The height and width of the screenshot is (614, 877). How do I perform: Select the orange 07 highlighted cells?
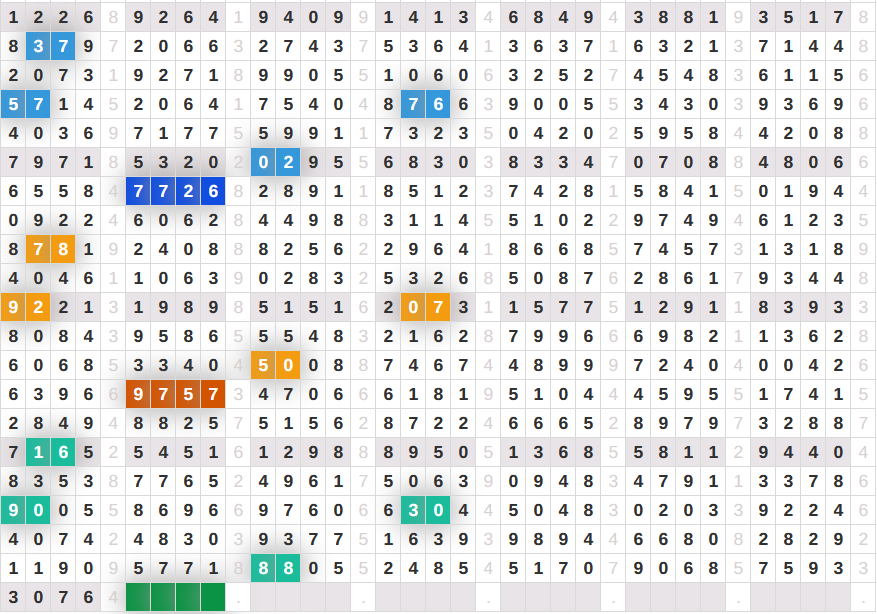[x=425, y=307]
